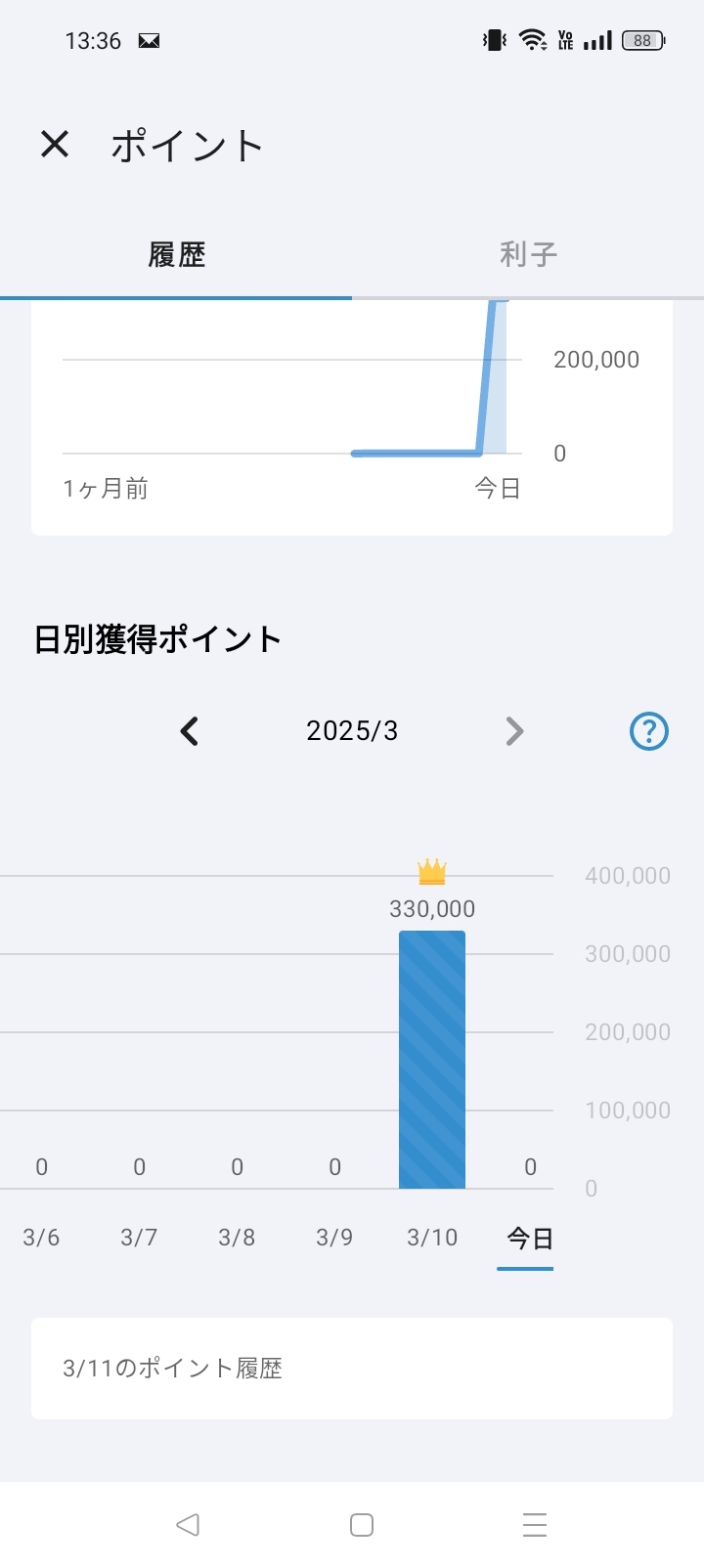The height and width of the screenshot is (1568, 704).
Task: Open the 利子 tab
Action: [528, 255]
